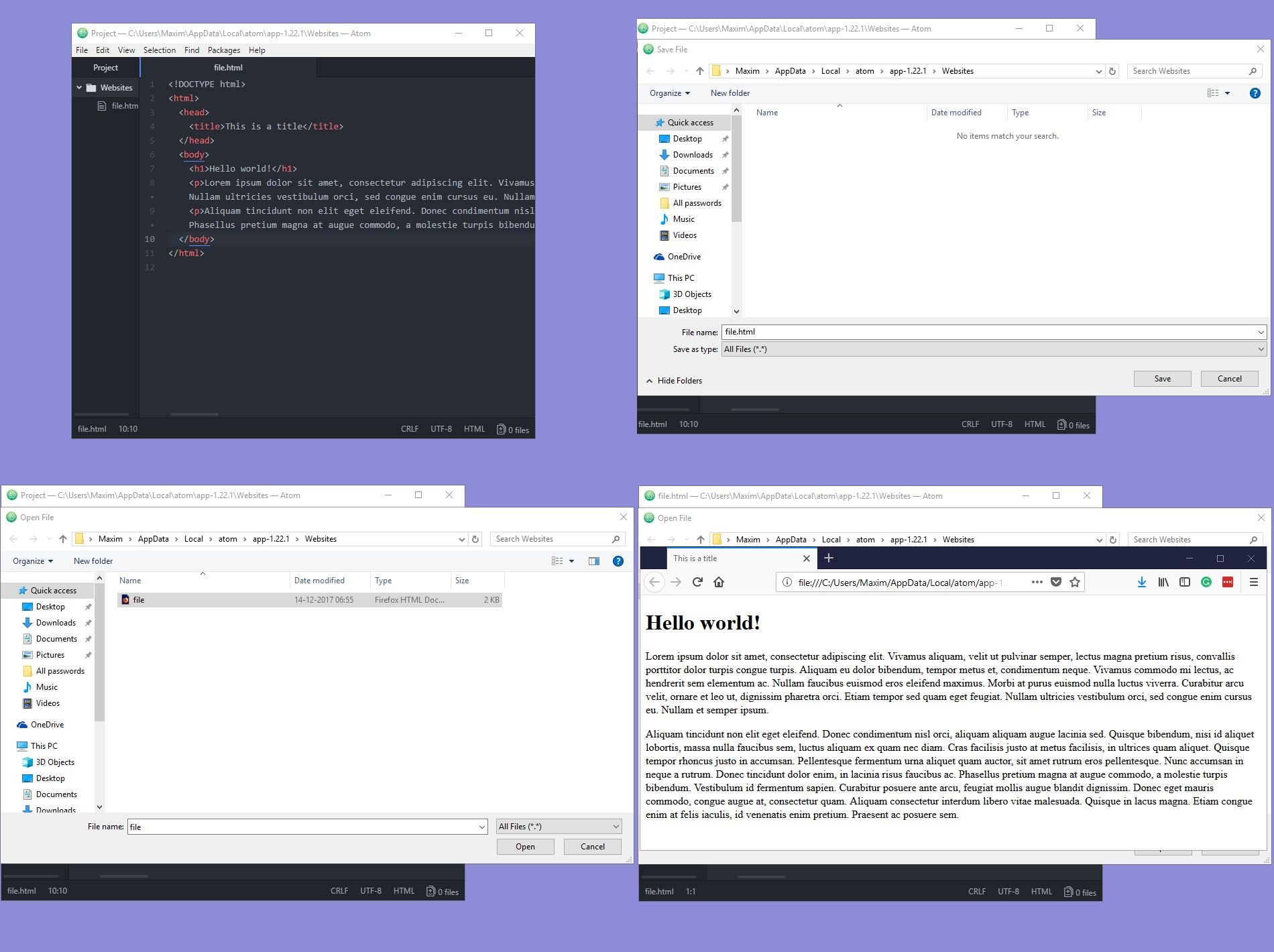Select Downloads in Save File dialog sidebar

point(693,155)
